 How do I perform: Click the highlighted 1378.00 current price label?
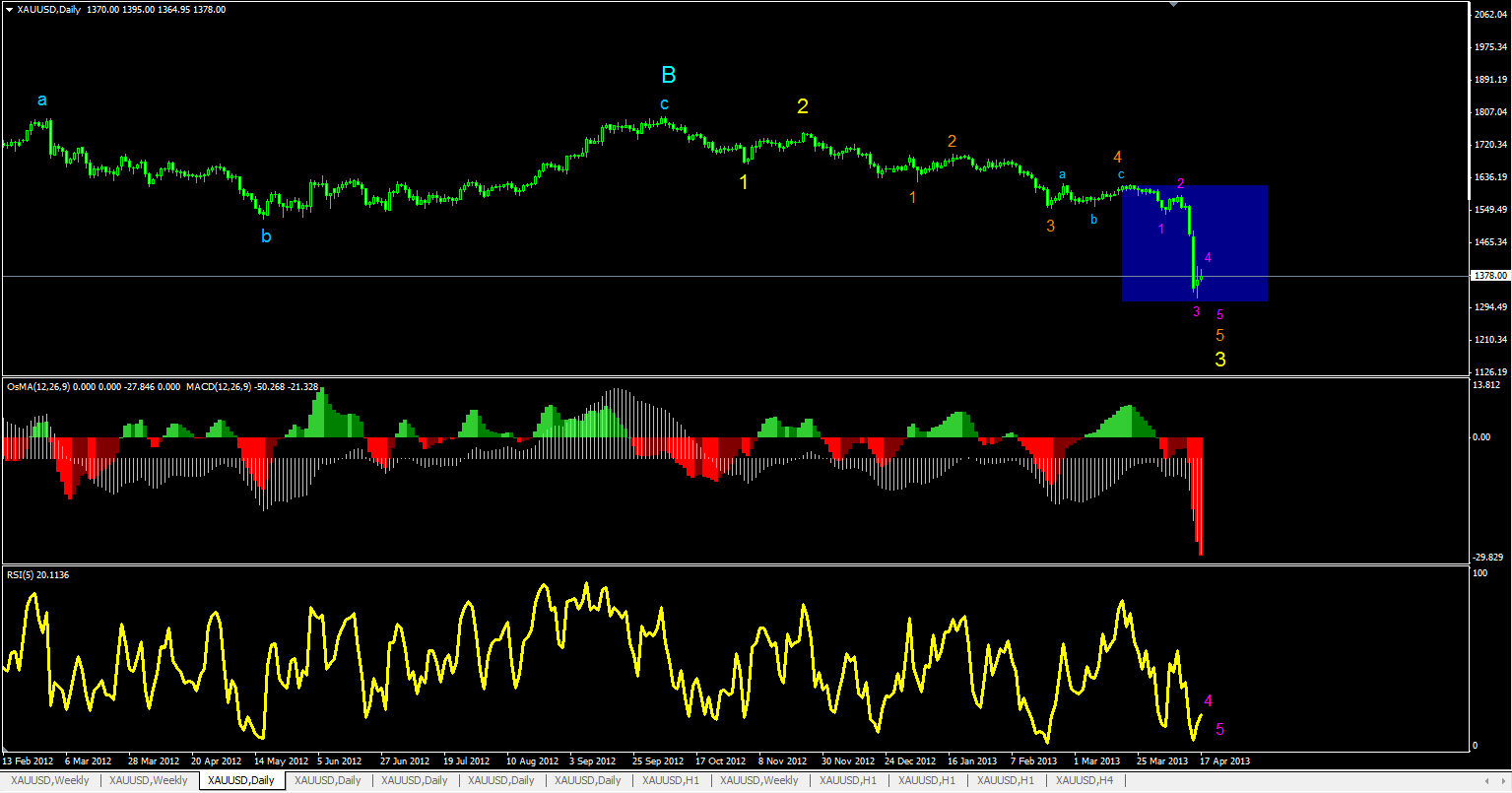pyautogui.click(x=1489, y=276)
